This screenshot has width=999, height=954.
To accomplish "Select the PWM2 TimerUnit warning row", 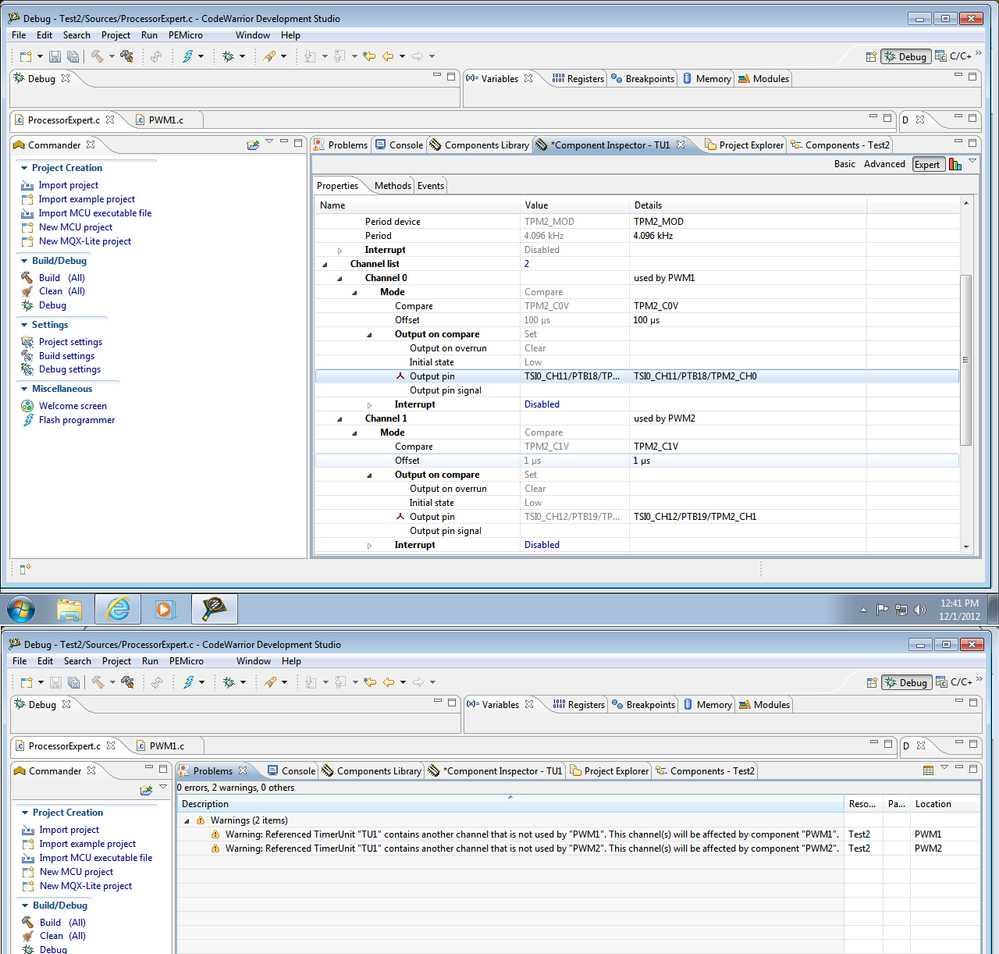I will coord(530,848).
